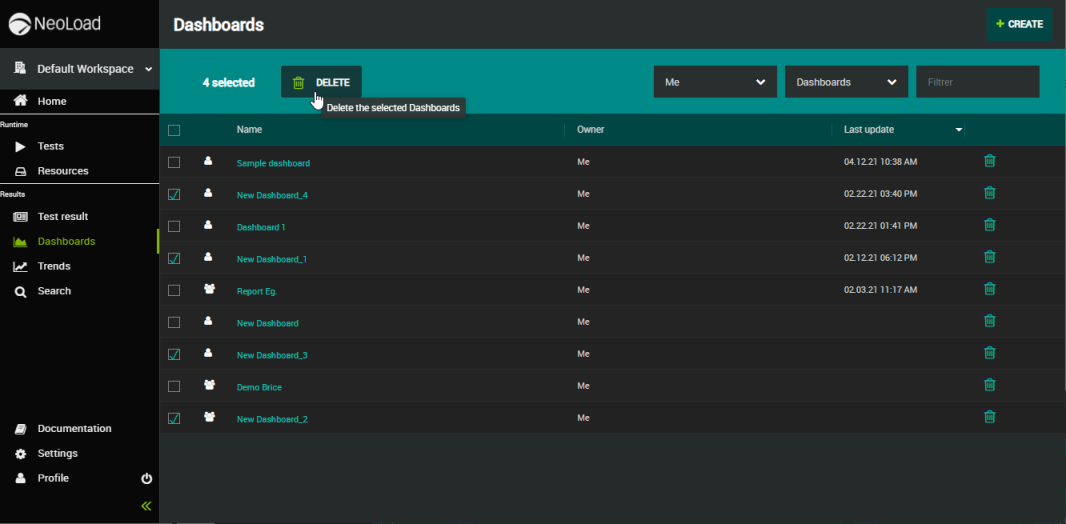Open the Dashboards type filter dropdown

click(846, 82)
